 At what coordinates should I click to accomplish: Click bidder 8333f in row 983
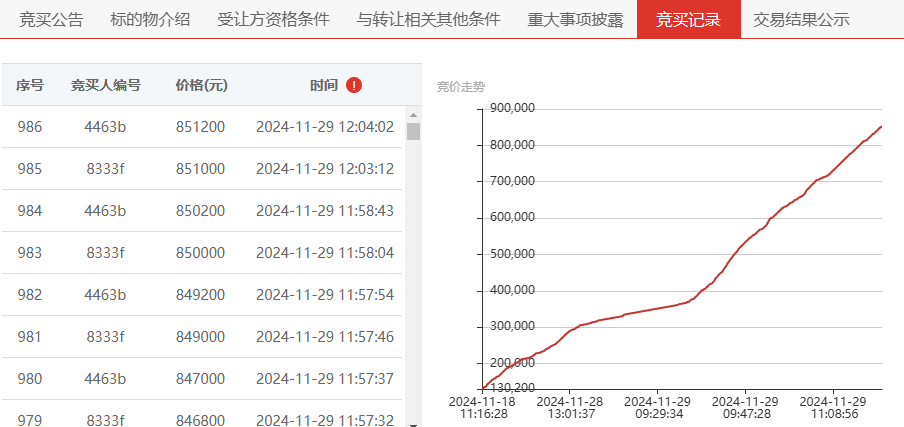(105, 253)
